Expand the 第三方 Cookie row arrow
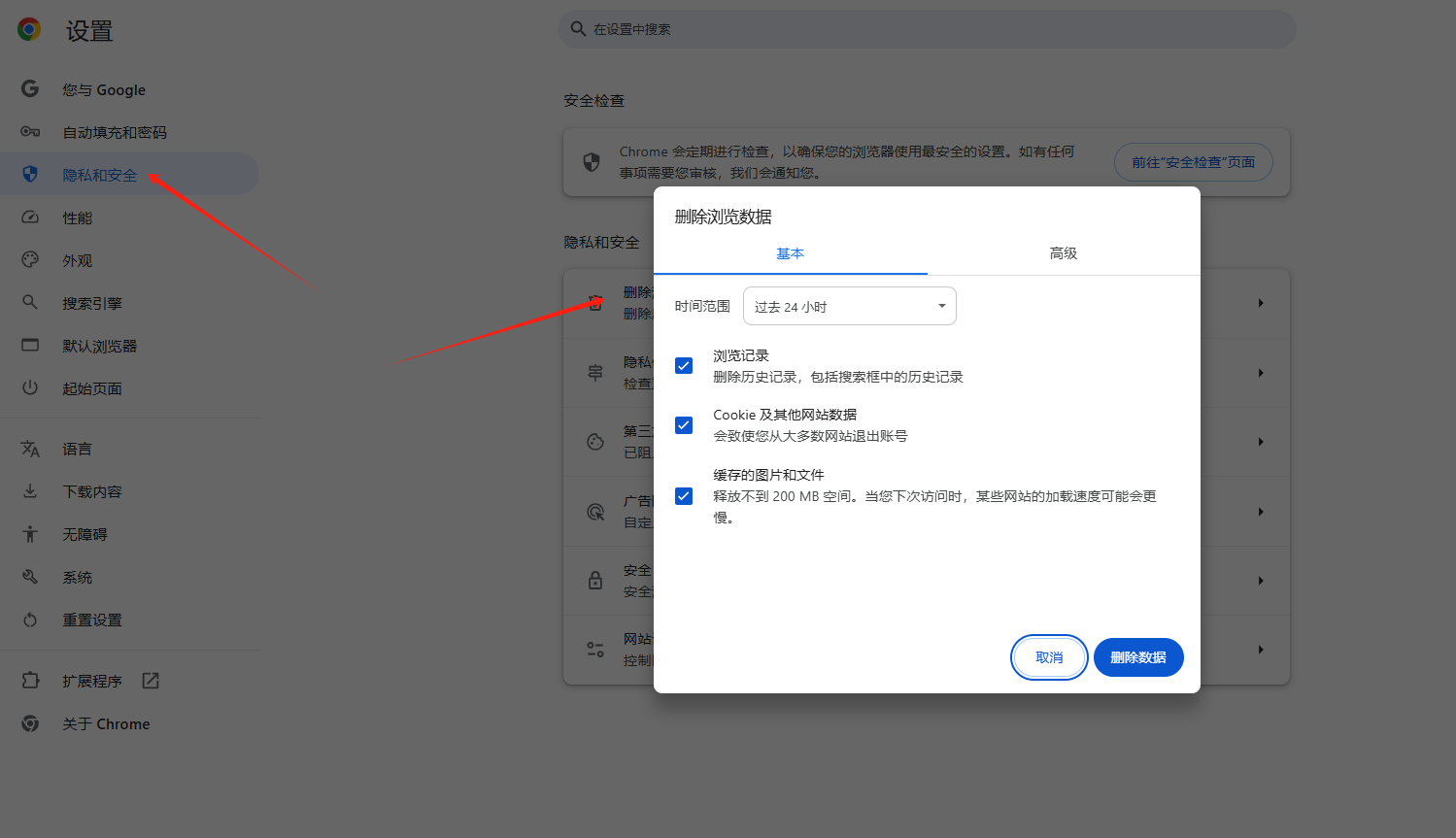The height and width of the screenshot is (838, 1456). [1261, 442]
